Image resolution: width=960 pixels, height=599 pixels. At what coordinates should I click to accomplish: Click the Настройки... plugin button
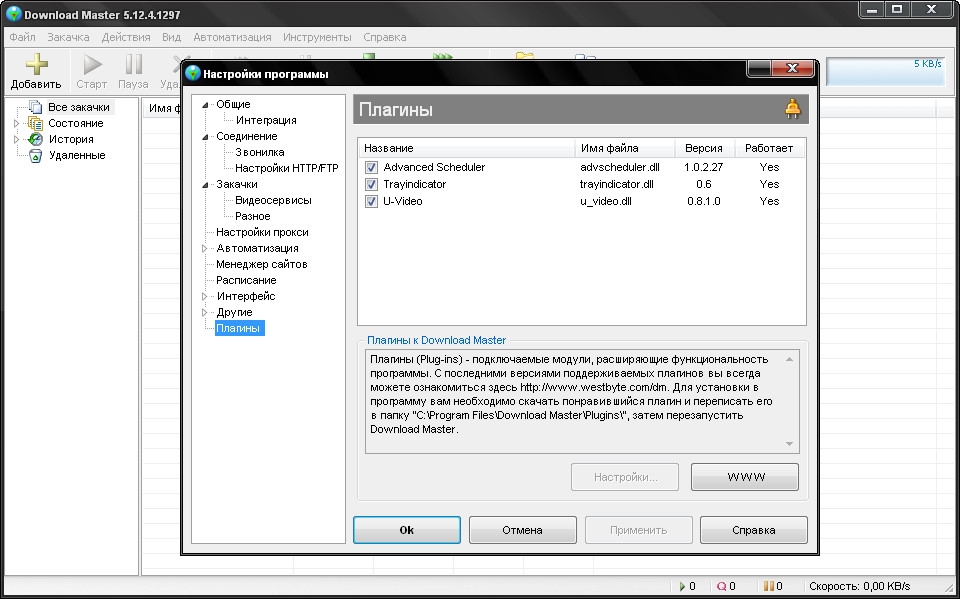click(x=625, y=477)
